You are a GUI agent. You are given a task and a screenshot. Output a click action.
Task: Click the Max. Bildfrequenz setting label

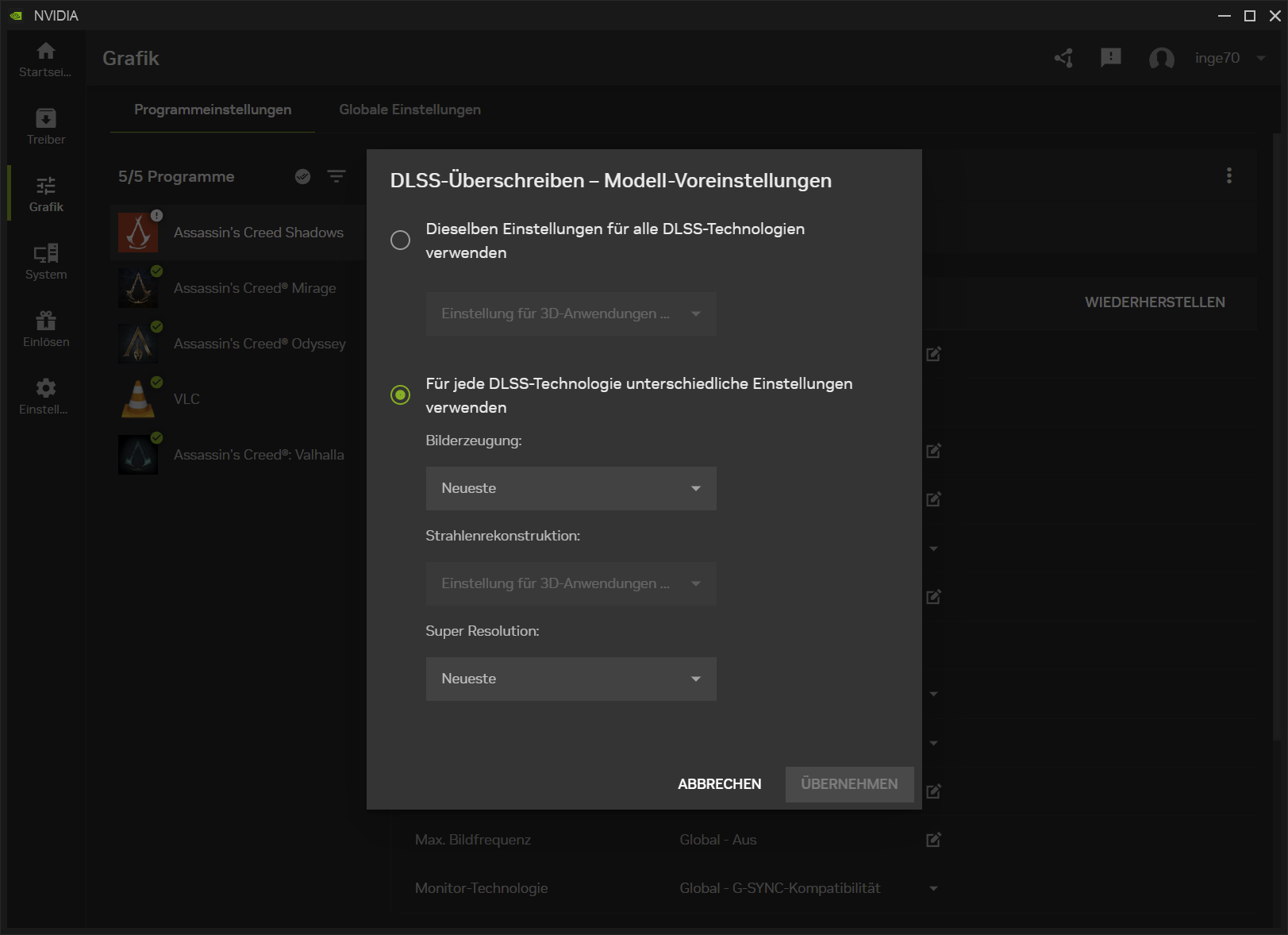click(473, 840)
